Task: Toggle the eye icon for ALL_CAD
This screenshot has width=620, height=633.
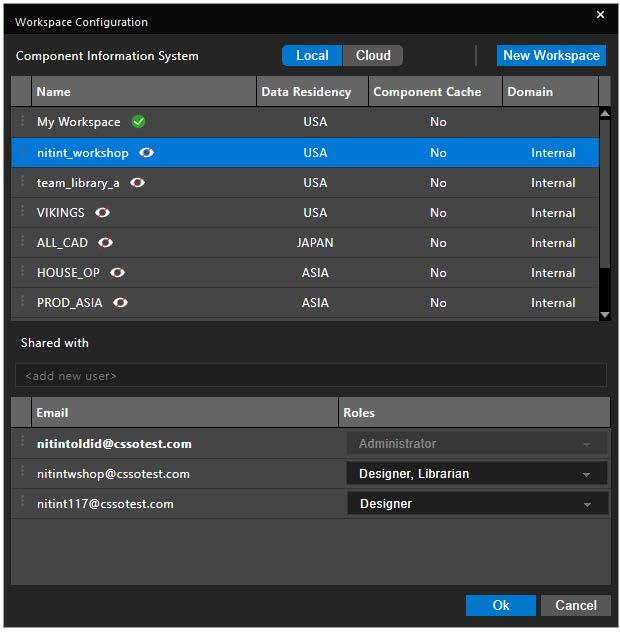Action: [106, 243]
